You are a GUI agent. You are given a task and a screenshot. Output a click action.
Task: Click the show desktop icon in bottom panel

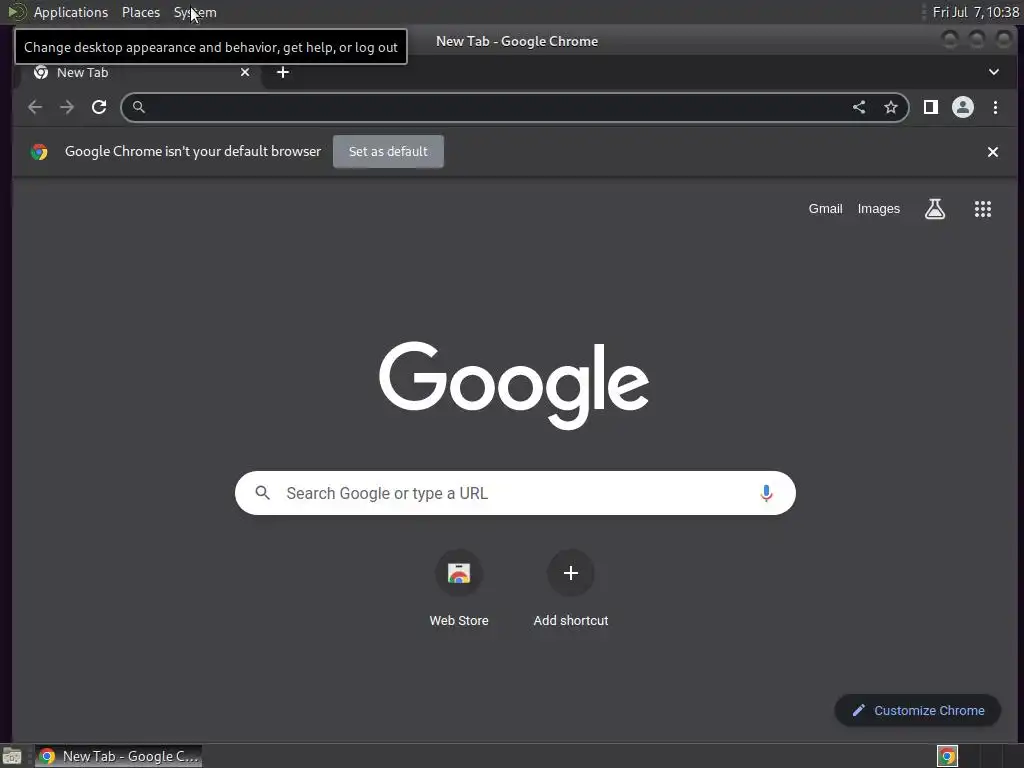pos(12,756)
